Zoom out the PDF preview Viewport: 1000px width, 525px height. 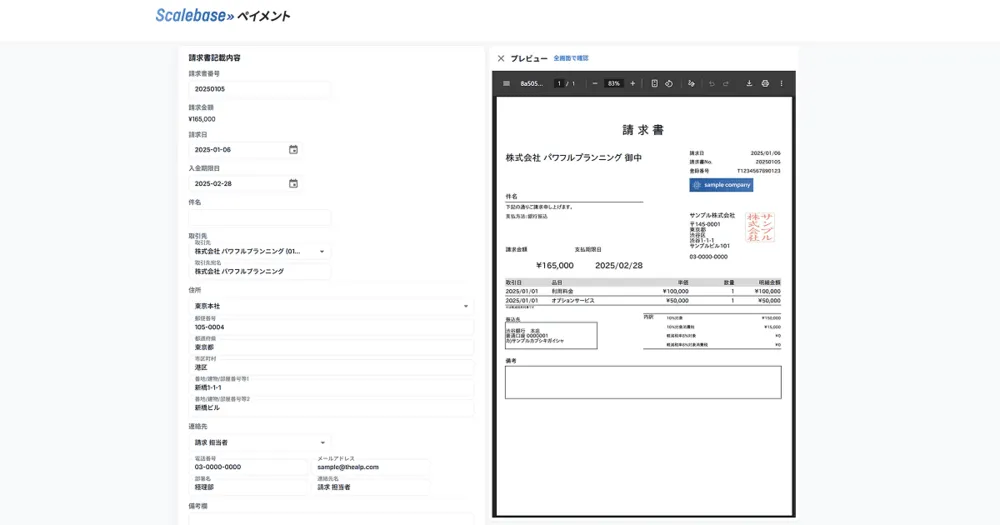[595, 83]
